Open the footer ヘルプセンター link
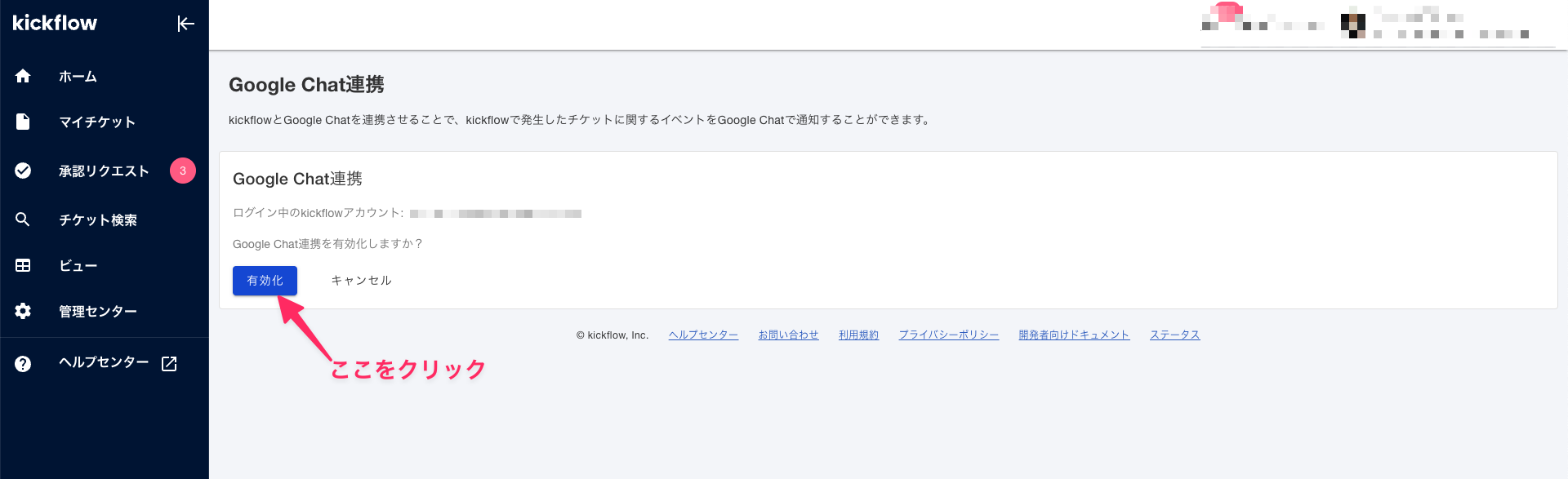1568x479 pixels. (703, 335)
